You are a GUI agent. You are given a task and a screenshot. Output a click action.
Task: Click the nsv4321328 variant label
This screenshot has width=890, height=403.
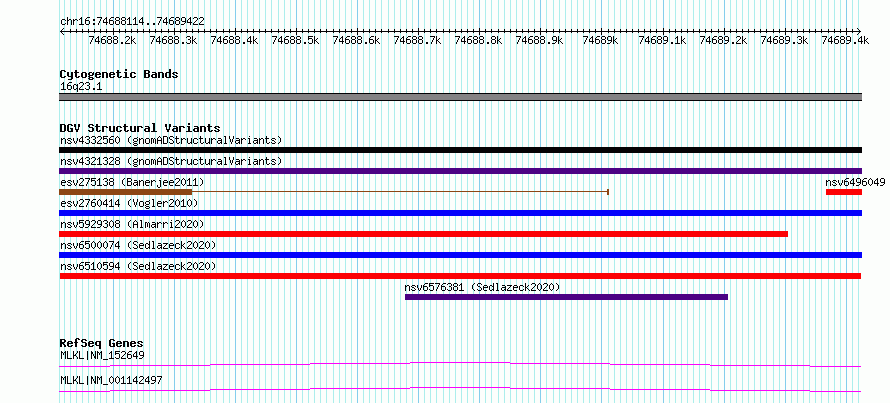tap(171, 161)
